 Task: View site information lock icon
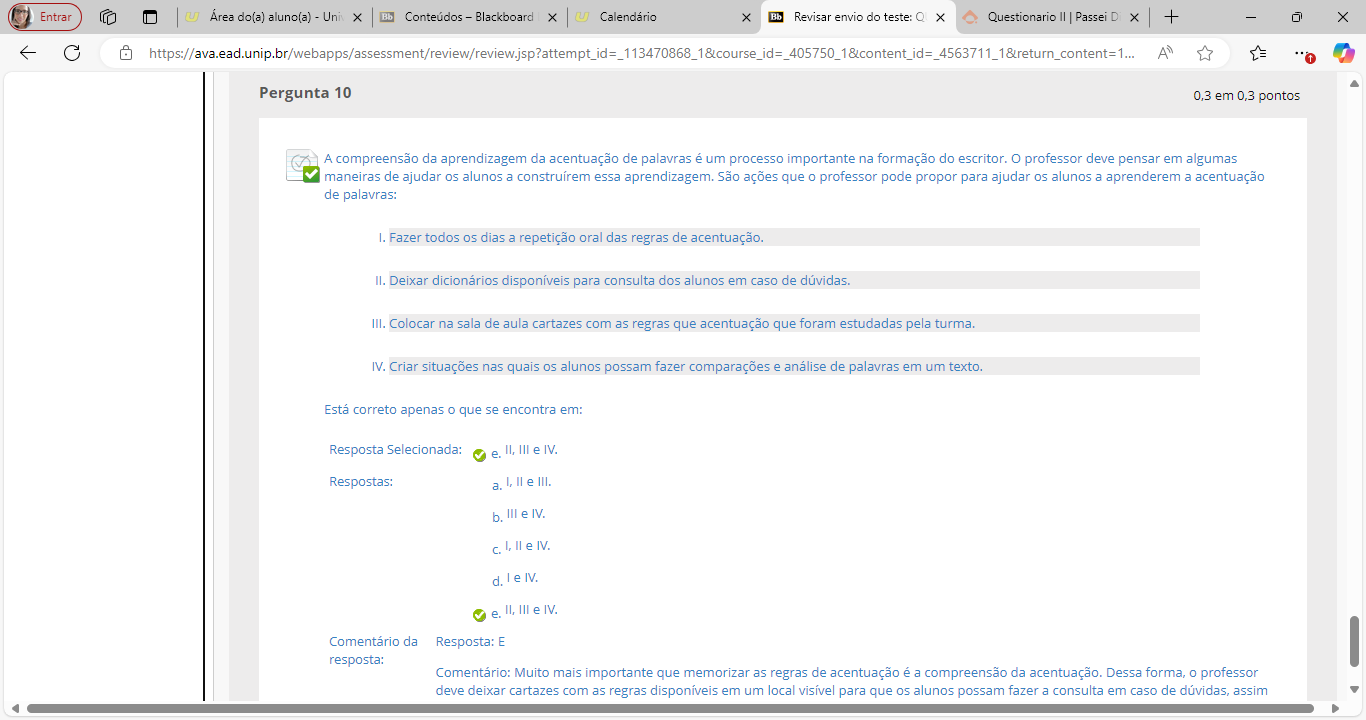pyautogui.click(x=126, y=53)
